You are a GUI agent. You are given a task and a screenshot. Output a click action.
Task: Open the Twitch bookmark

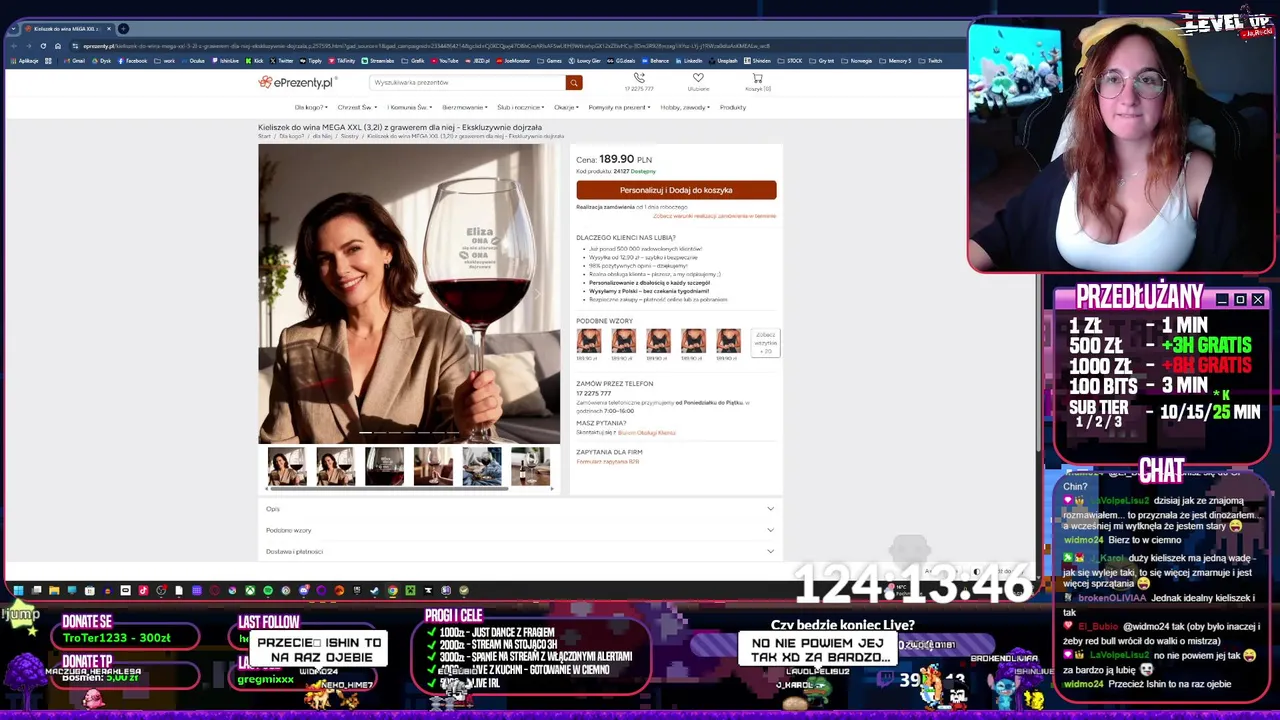[931, 61]
